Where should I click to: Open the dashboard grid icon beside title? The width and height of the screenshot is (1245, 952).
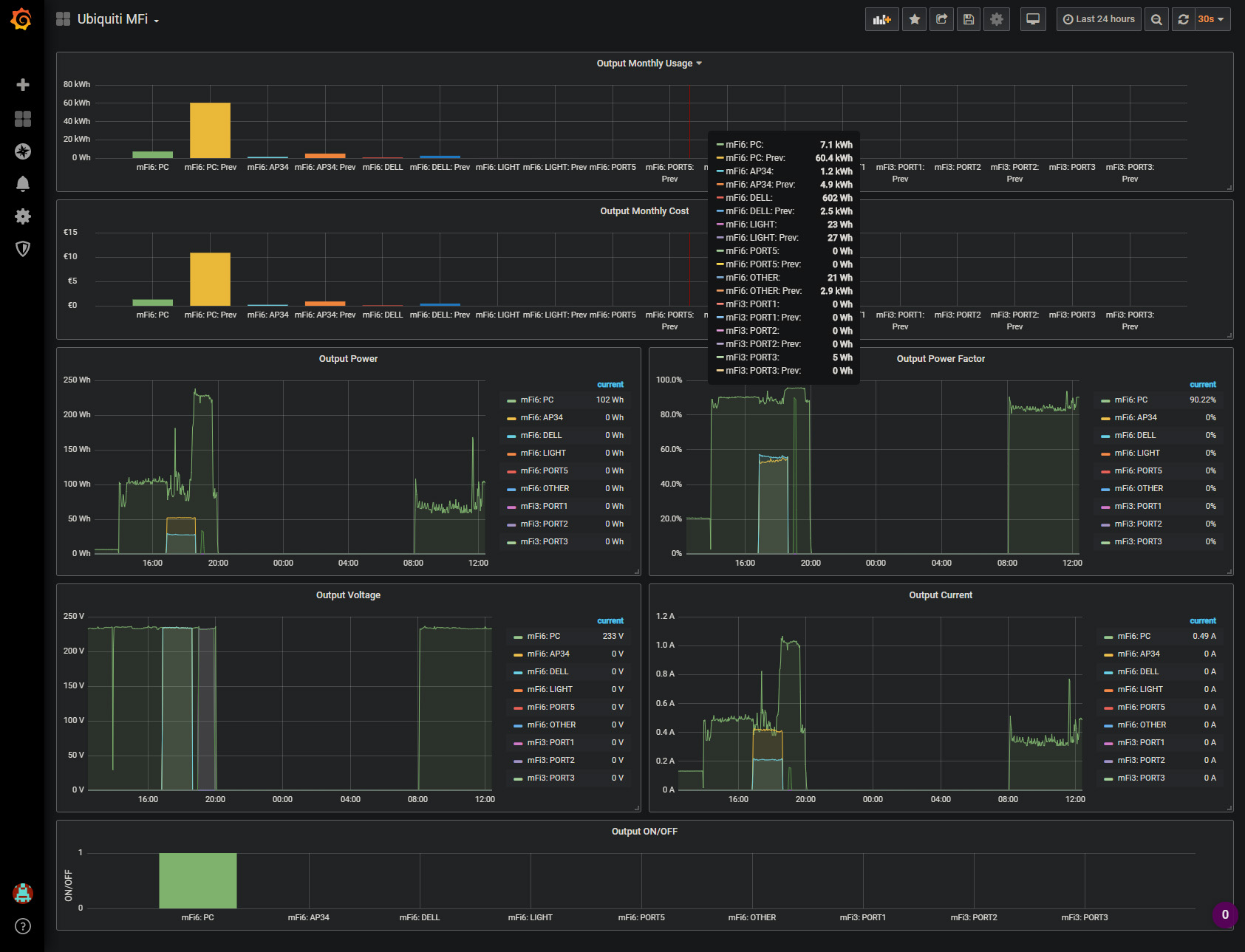point(64,19)
